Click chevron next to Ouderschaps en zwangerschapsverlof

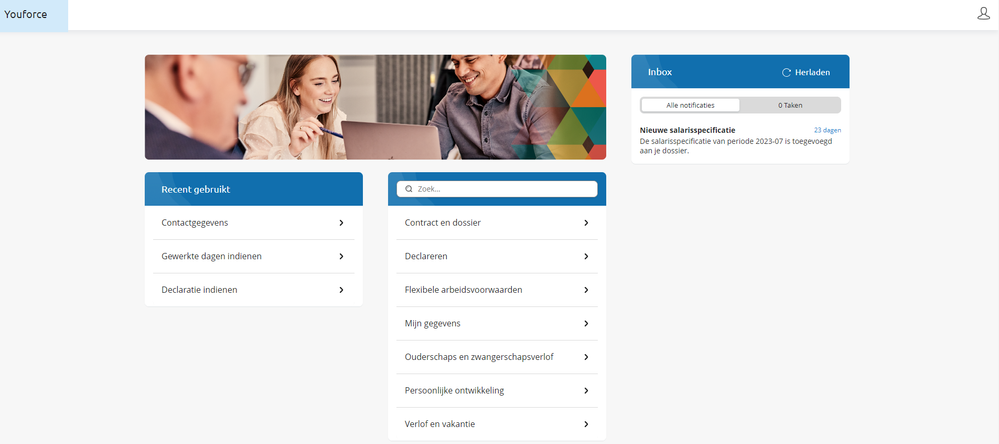586,357
